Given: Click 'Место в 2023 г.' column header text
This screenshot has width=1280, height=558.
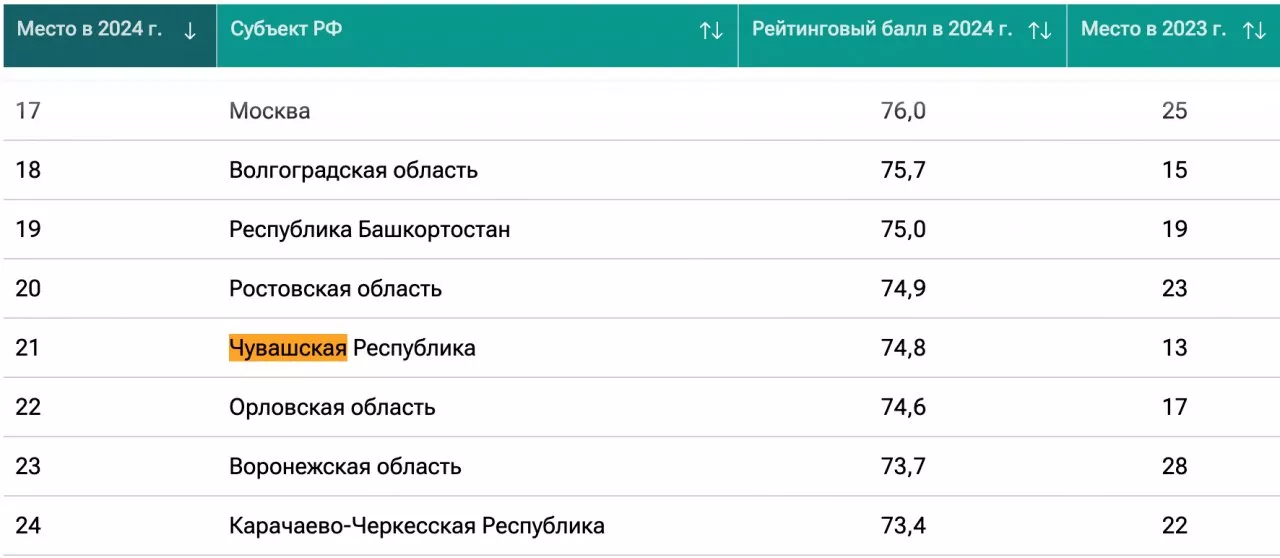Looking at the screenshot, I should (1153, 29).
